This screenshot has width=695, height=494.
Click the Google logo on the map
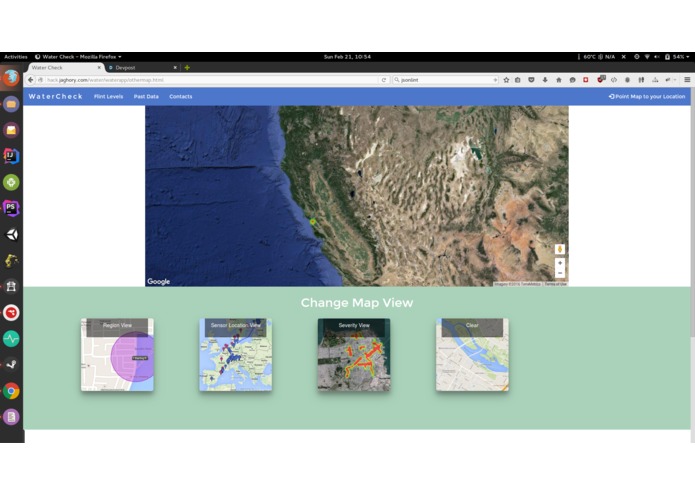[x=159, y=281]
